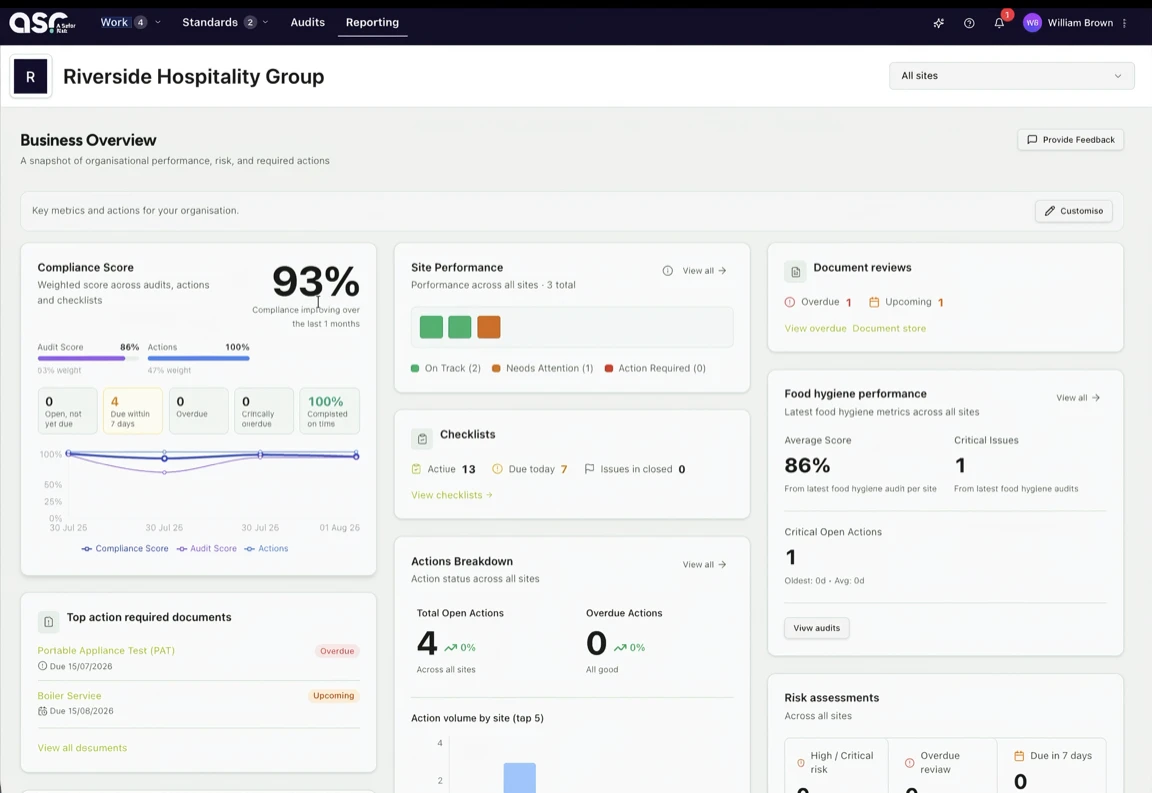Open the Document store link
1152x793 pixels.
click(x=889, y=329)
